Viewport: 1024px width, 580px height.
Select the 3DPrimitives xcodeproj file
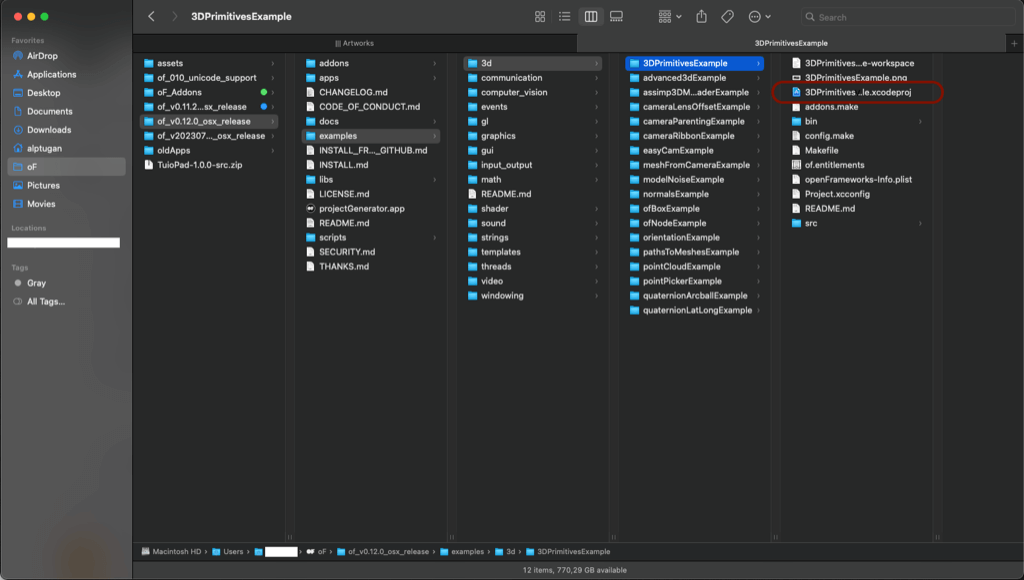857,92
